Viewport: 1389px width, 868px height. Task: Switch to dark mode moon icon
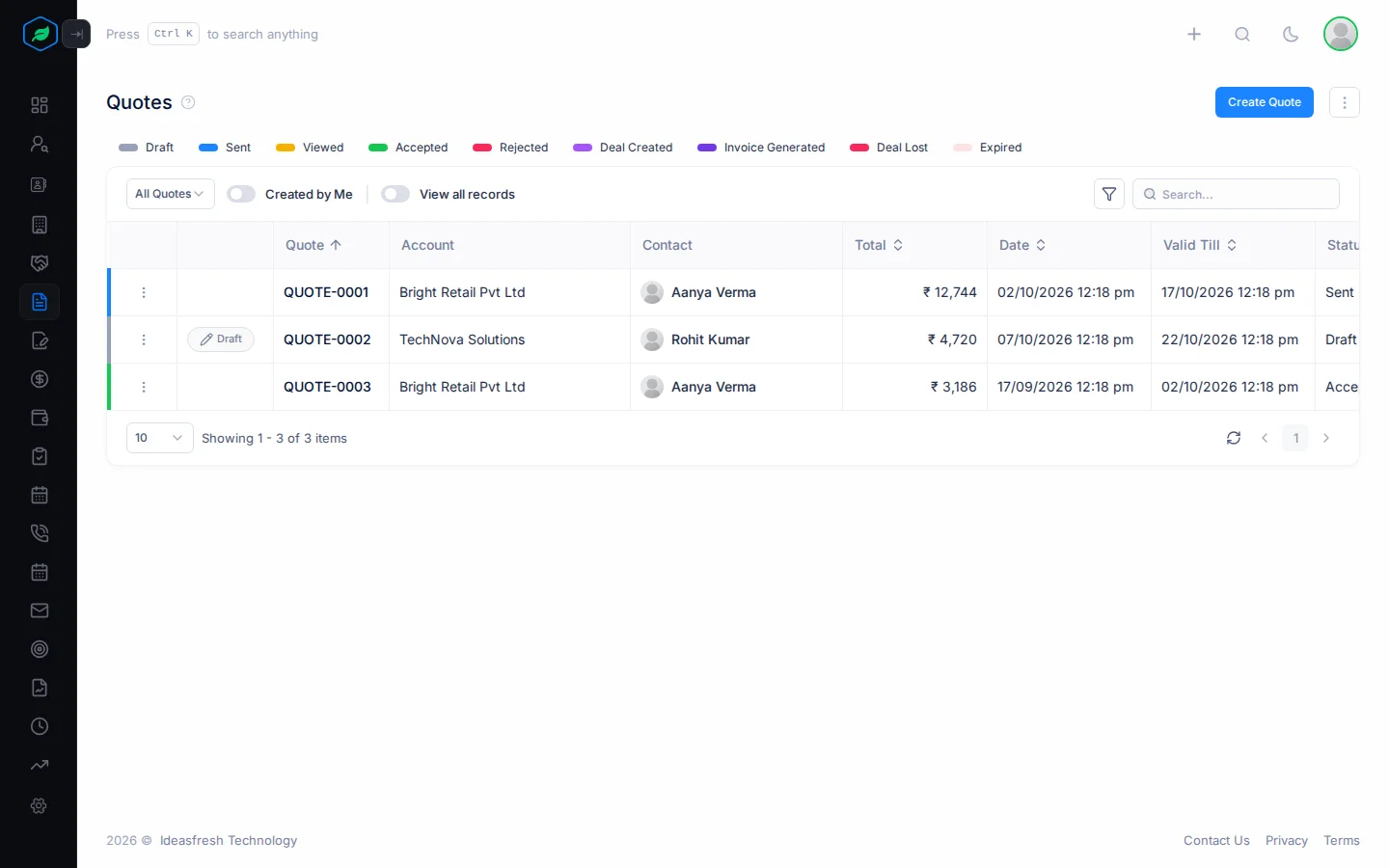coord(1291,34)
